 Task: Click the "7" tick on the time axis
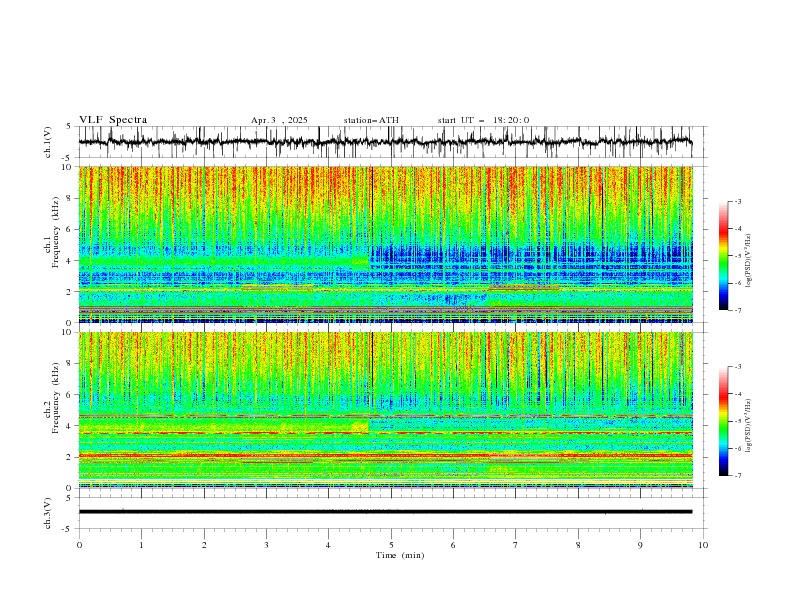coord(516,545)
